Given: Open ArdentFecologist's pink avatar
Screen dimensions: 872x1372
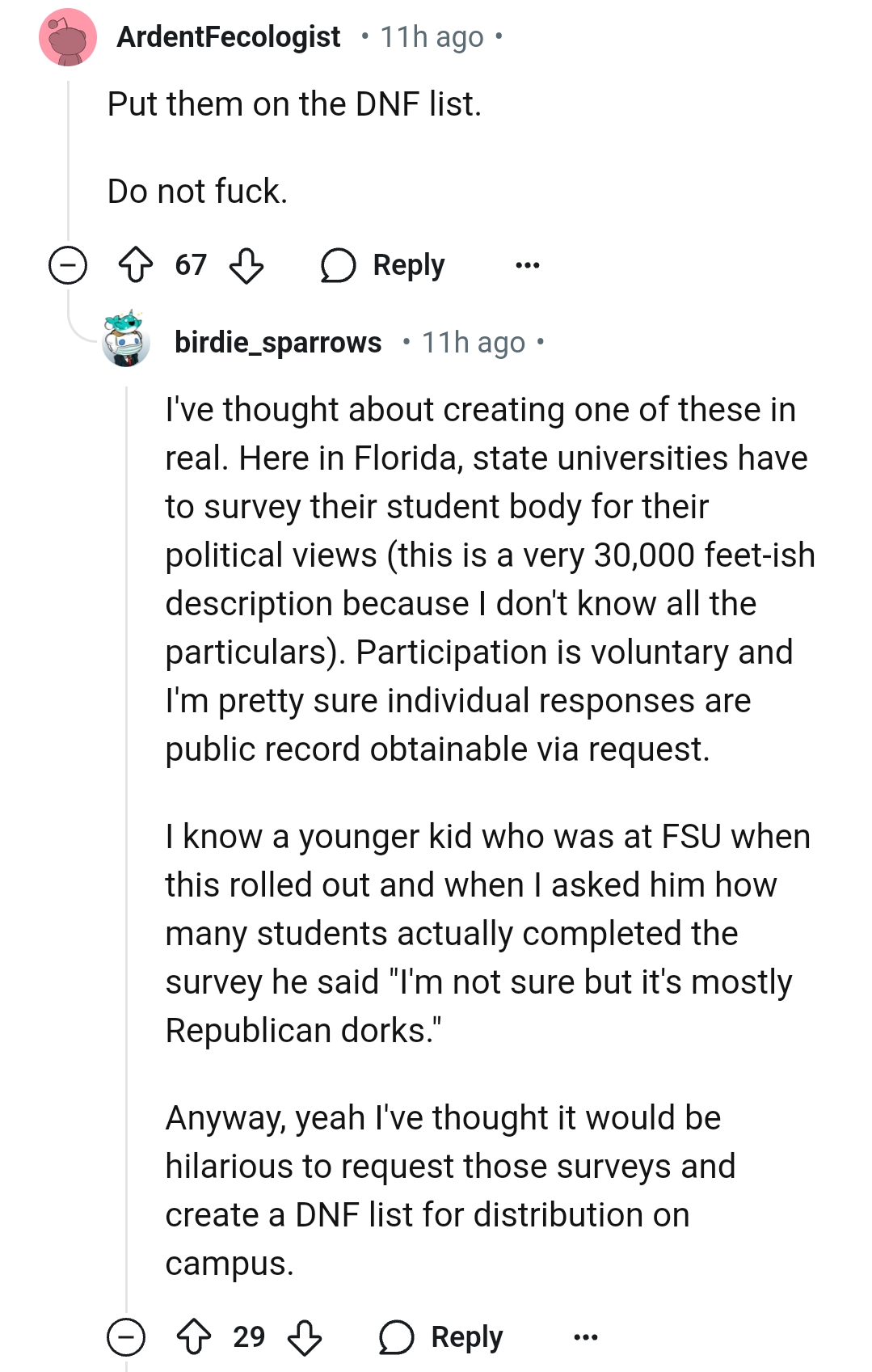Looking at the screenshot, I should (68, 37).
